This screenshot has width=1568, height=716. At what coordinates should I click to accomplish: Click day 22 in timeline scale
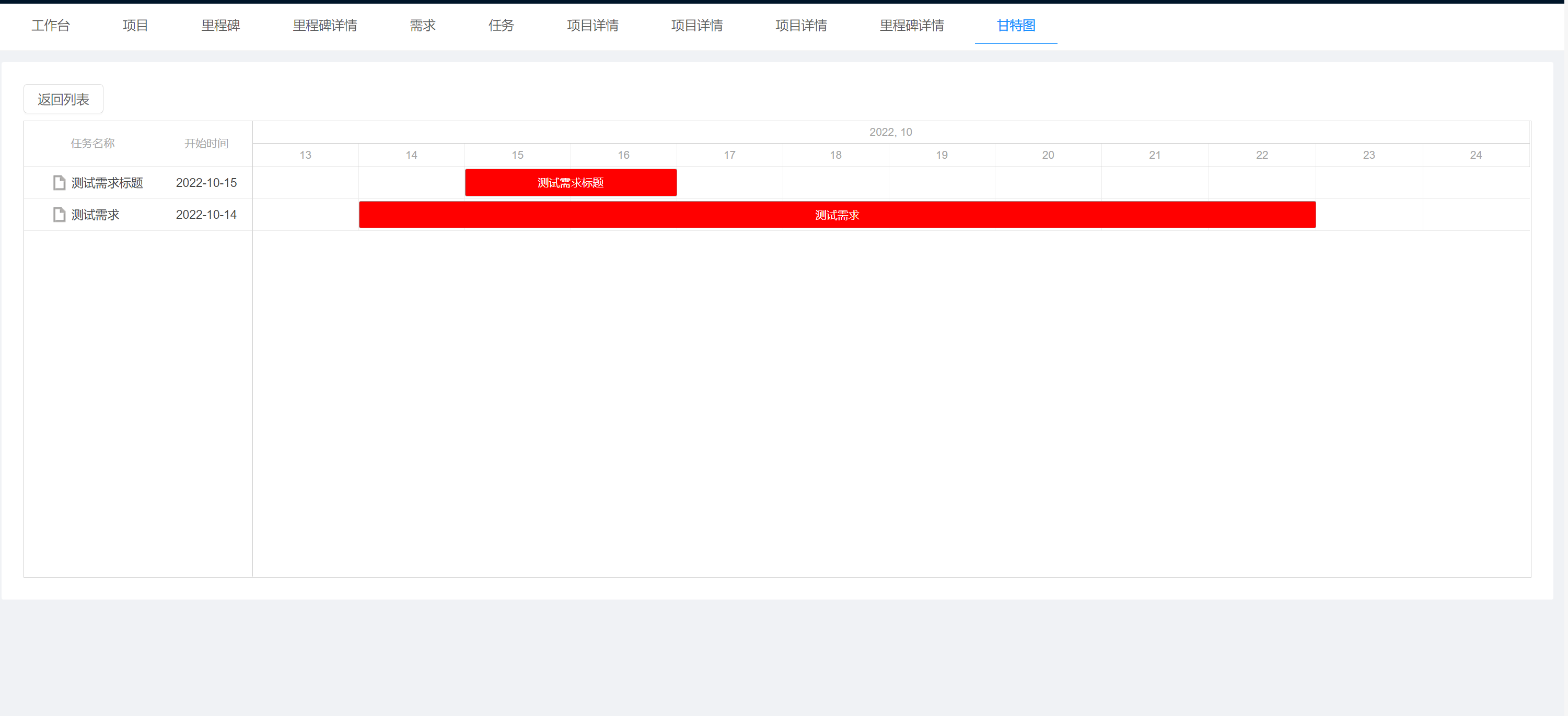(1262, 155)
